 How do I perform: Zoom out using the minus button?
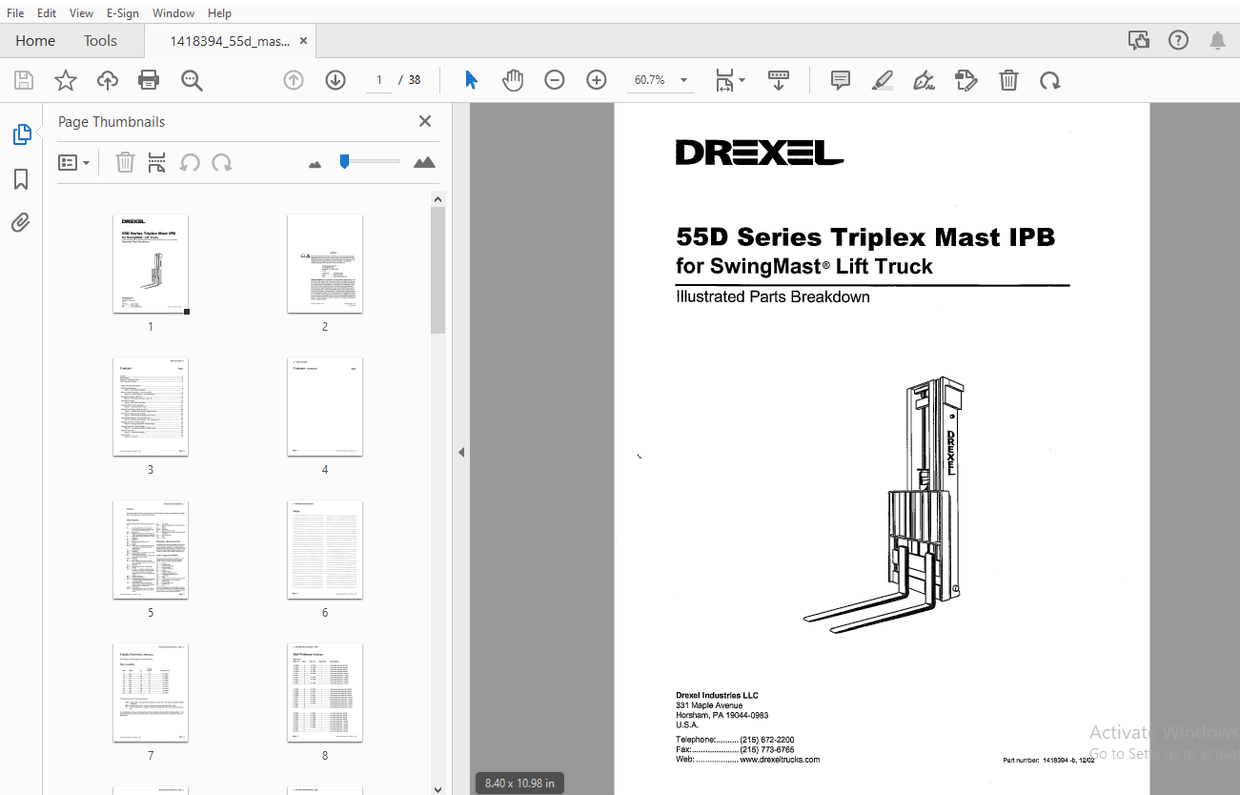554,80
